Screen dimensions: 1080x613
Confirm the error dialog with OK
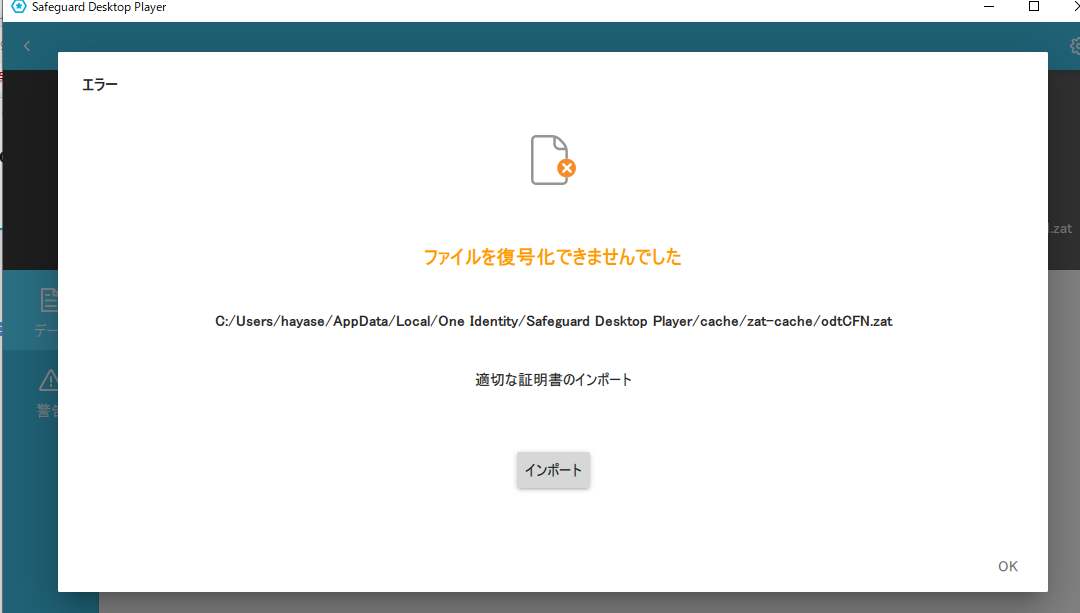pyautogui.click(x=1008, y=566)
